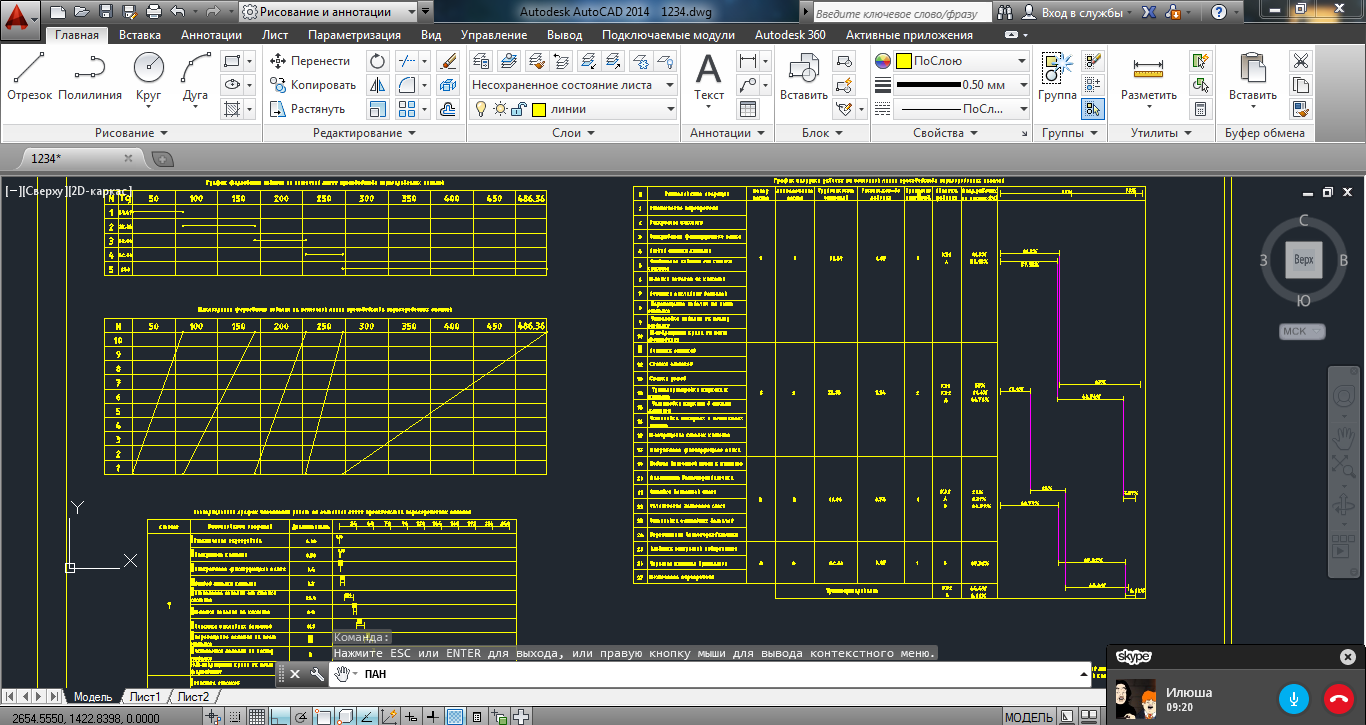The height and width of the screenshot is (725, 1366).
Task: Toggle grid display in status bar
Action: click(x=257, y=717)
